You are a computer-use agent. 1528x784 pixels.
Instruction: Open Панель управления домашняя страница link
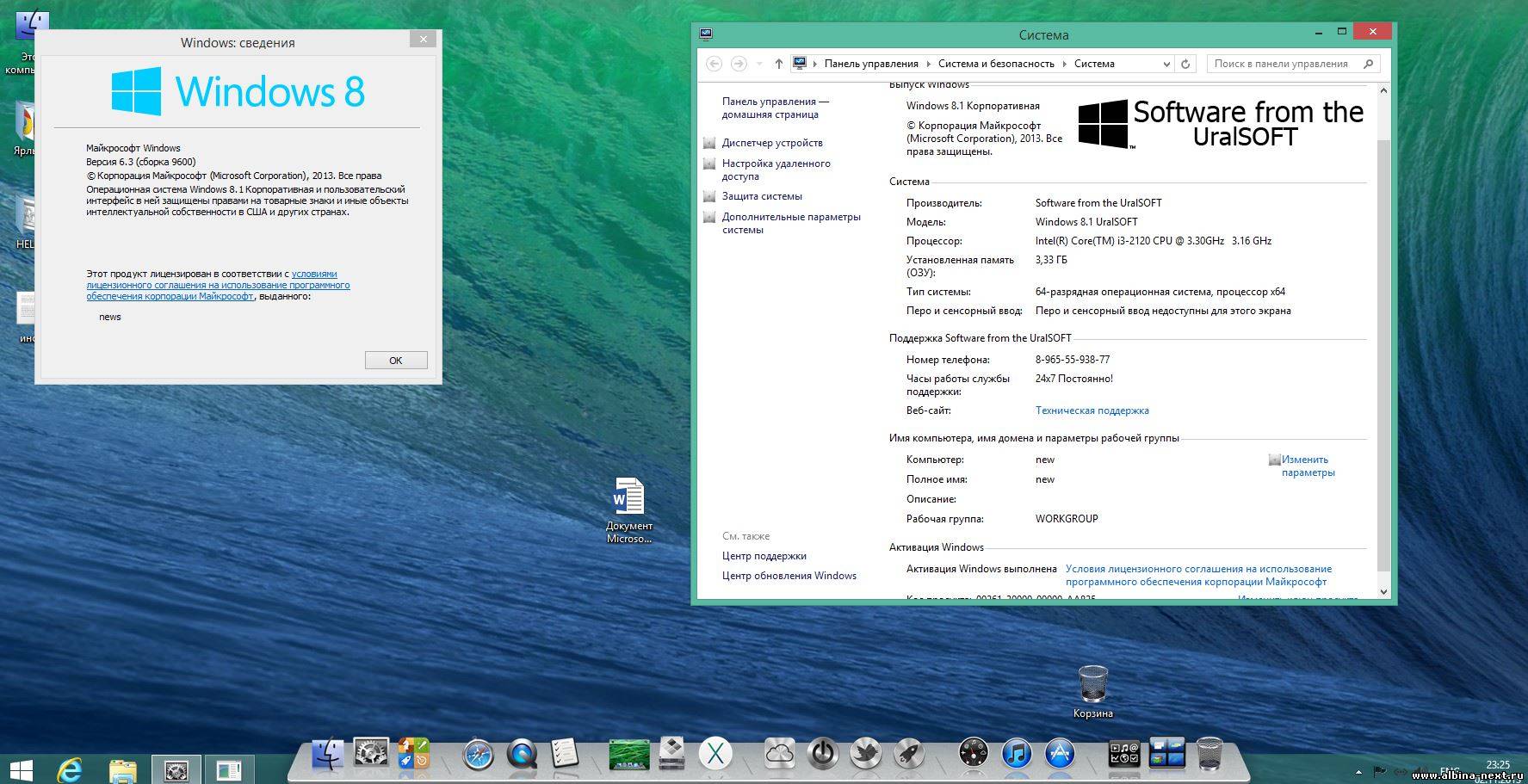775,108
